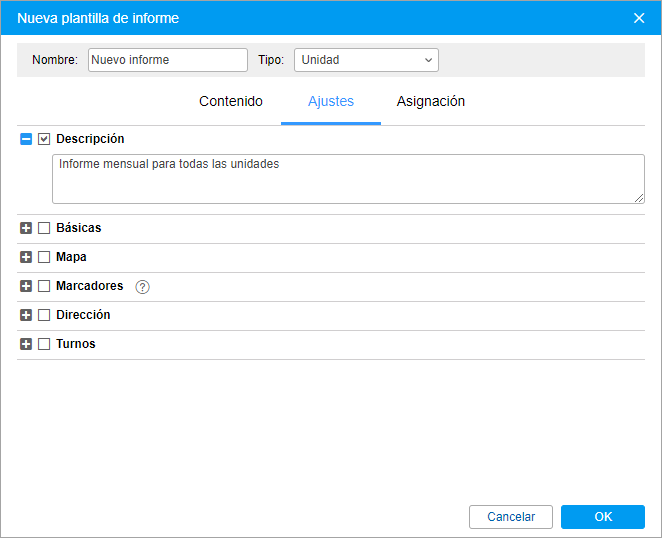Screen dimensions: 662x538
Task: Enable the Básicas checkbox
Action: (x=44, y=228)
